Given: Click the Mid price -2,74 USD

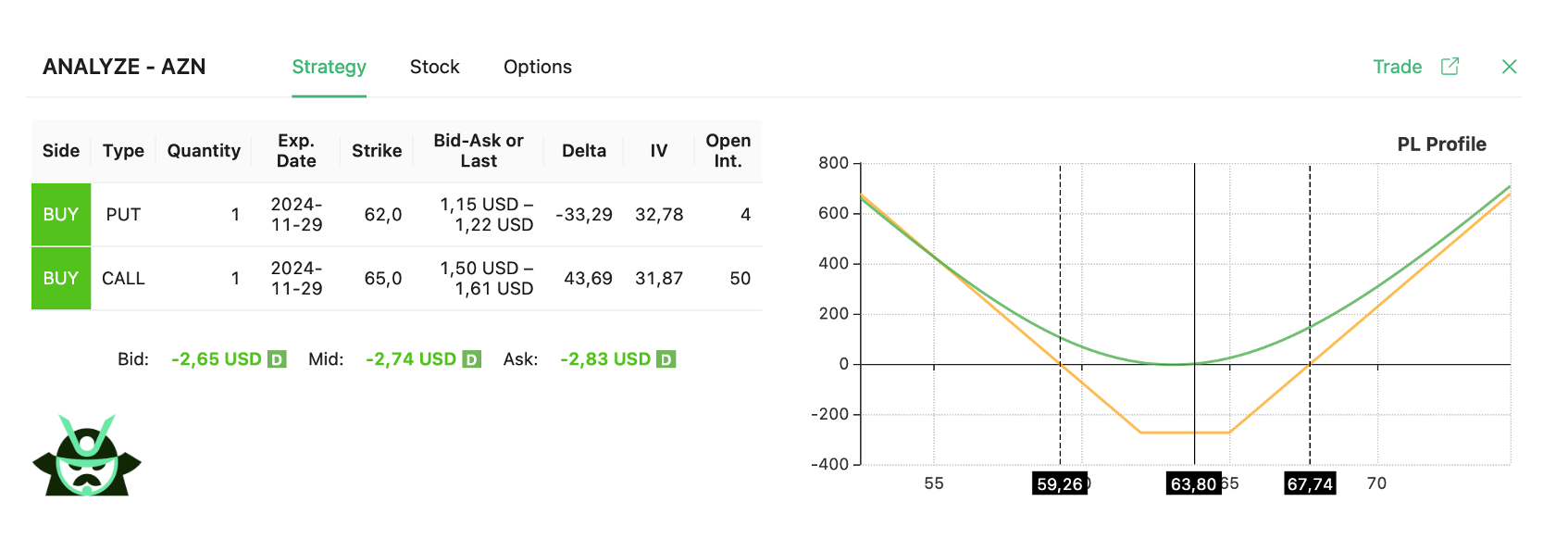Looking at the screenshot, I should [x=411, y=359].
